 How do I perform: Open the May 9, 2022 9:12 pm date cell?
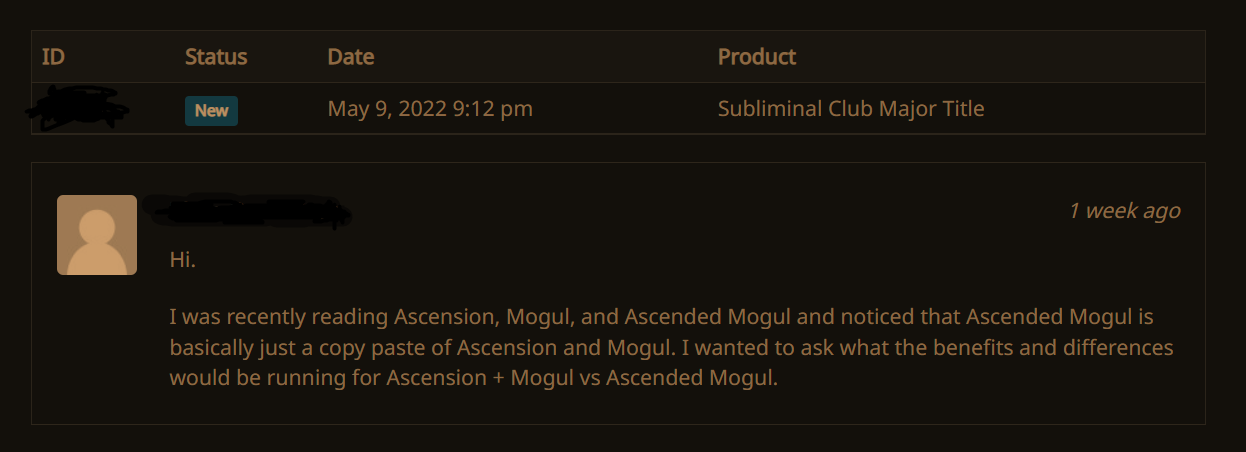[430, 109]
